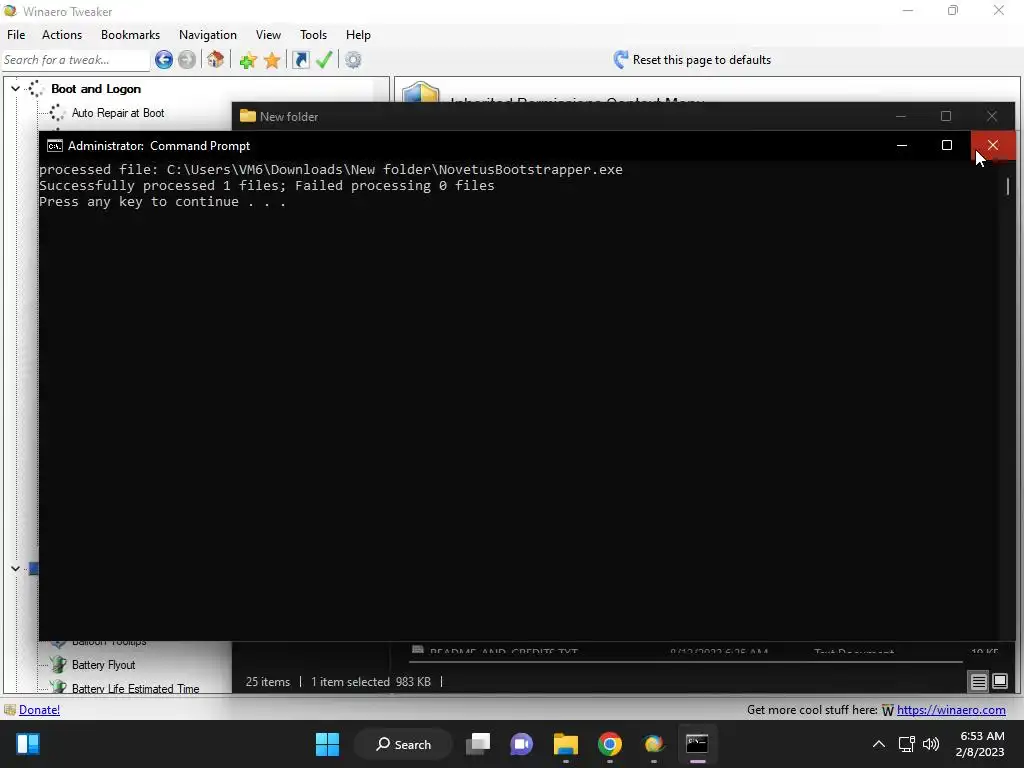The width and height of the screenshot is (1024, 768).
Task: Open the Widgets panel taskbar icon
Action: tap(28, 744)
